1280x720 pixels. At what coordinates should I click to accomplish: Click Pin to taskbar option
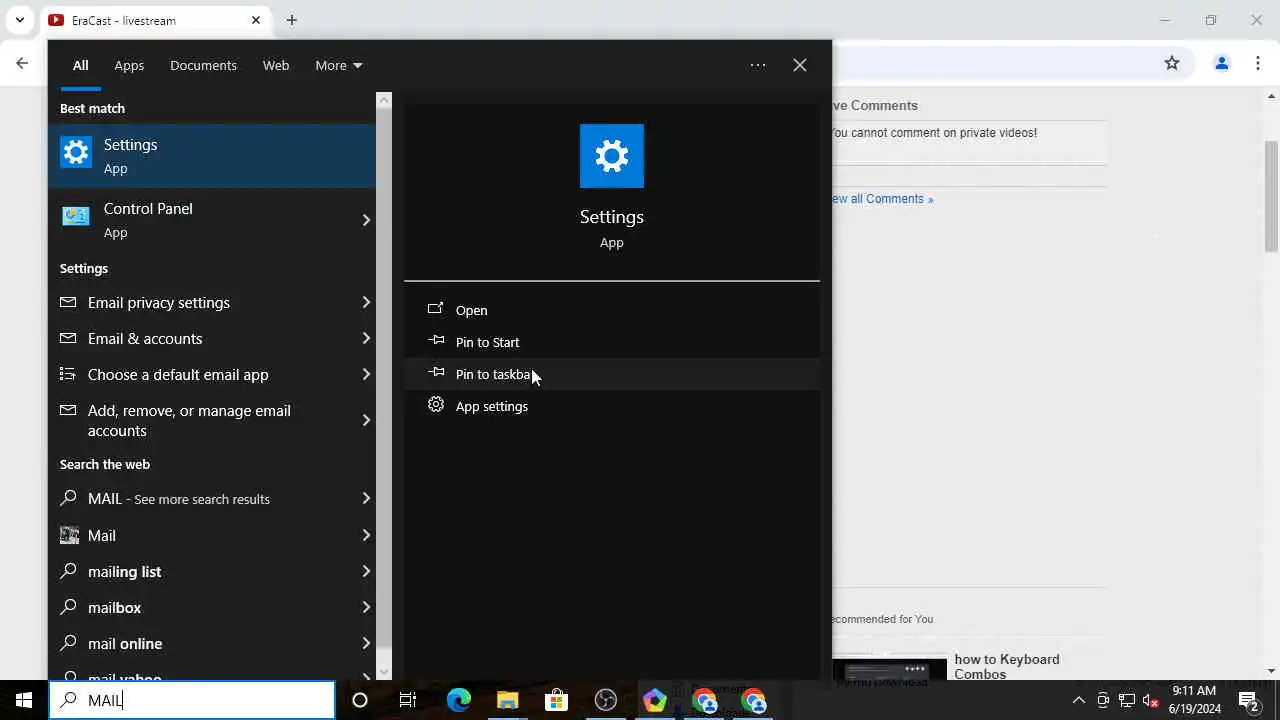click(x=612, y=374)
